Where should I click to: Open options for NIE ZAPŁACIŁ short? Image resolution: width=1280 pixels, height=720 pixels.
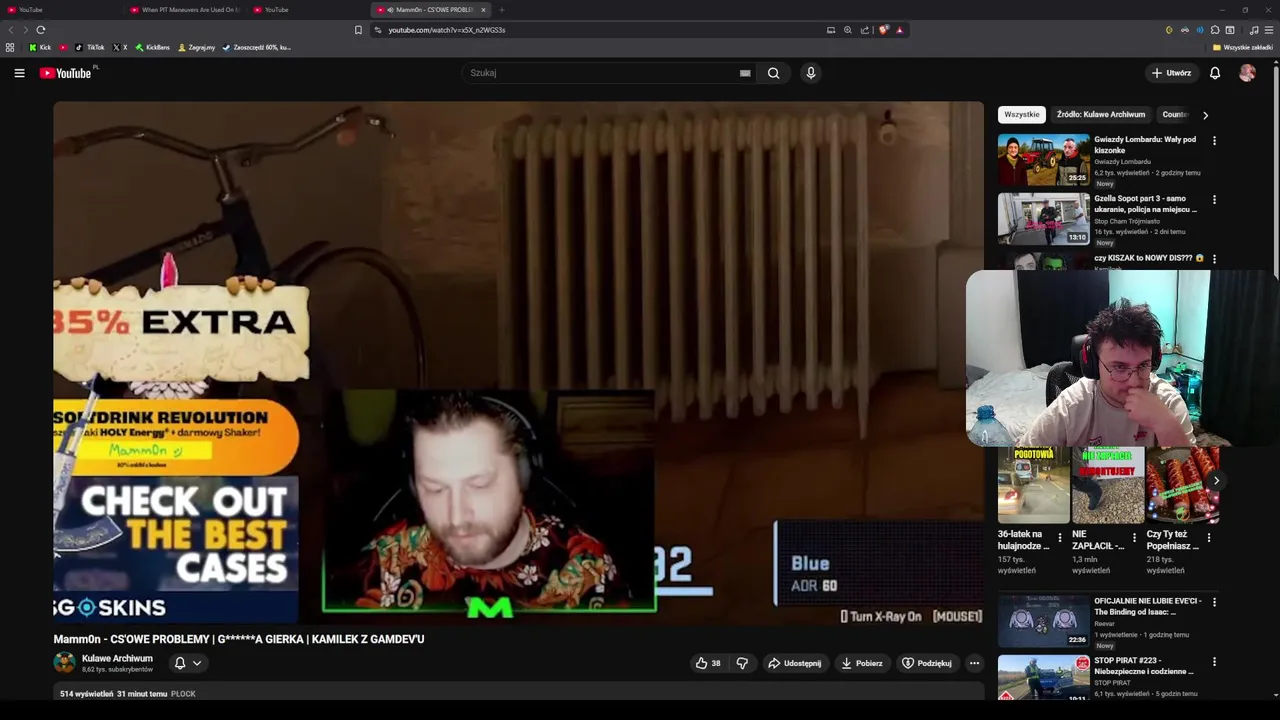point(1134,538)
